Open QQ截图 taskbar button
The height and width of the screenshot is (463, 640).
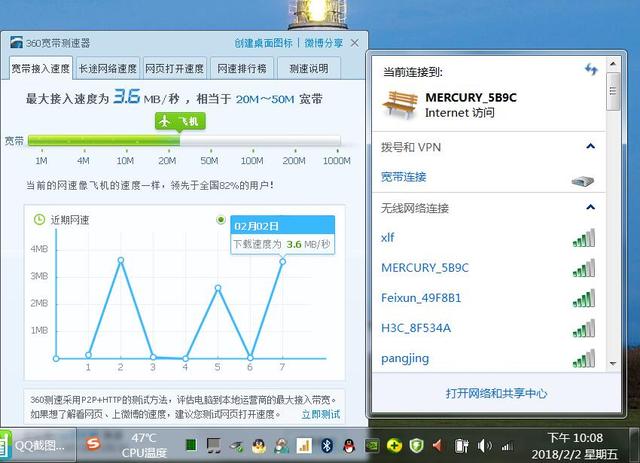click(x=37, y=445)
